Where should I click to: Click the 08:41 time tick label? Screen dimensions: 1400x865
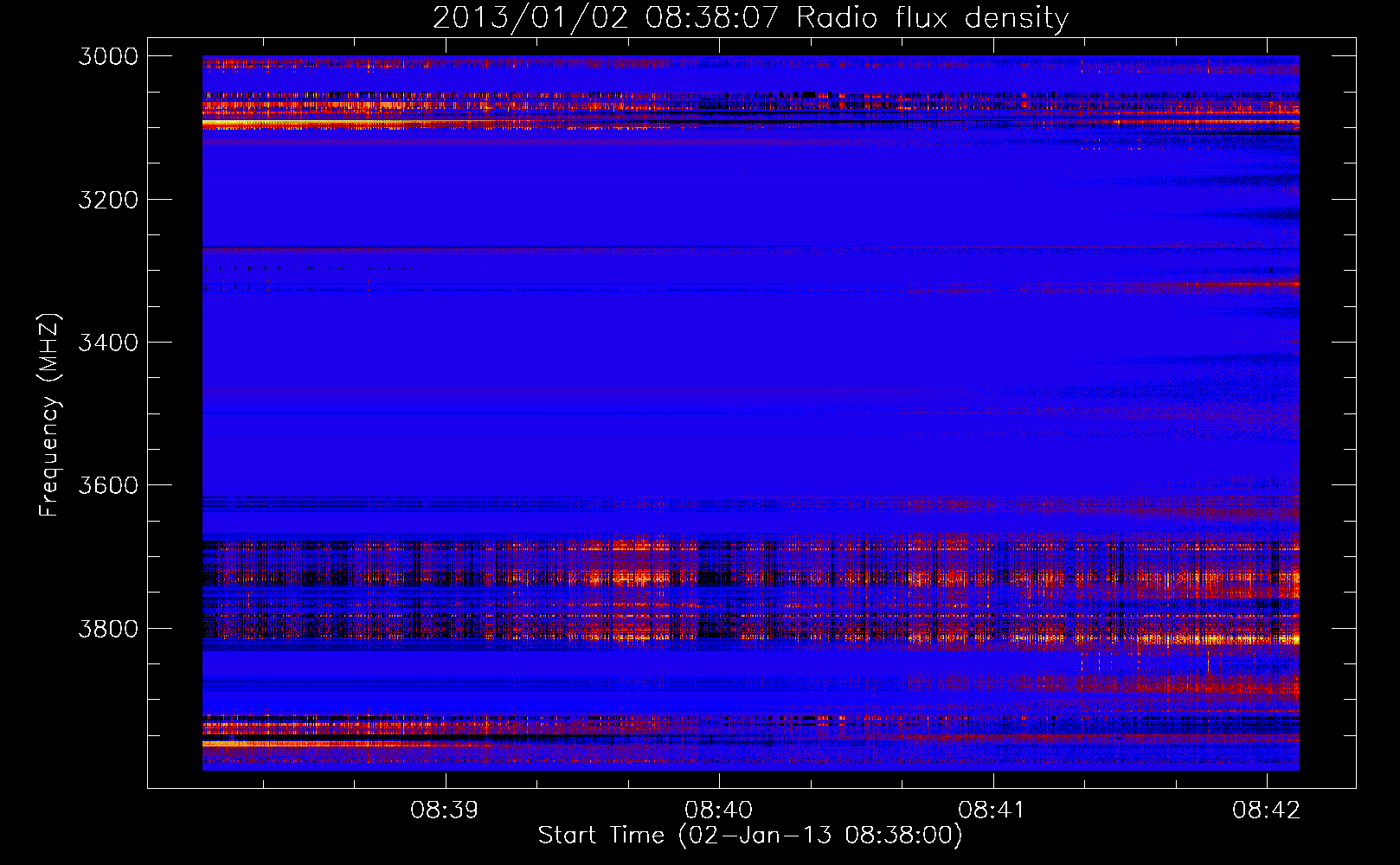pyautogui.click(x=992, y=811)
